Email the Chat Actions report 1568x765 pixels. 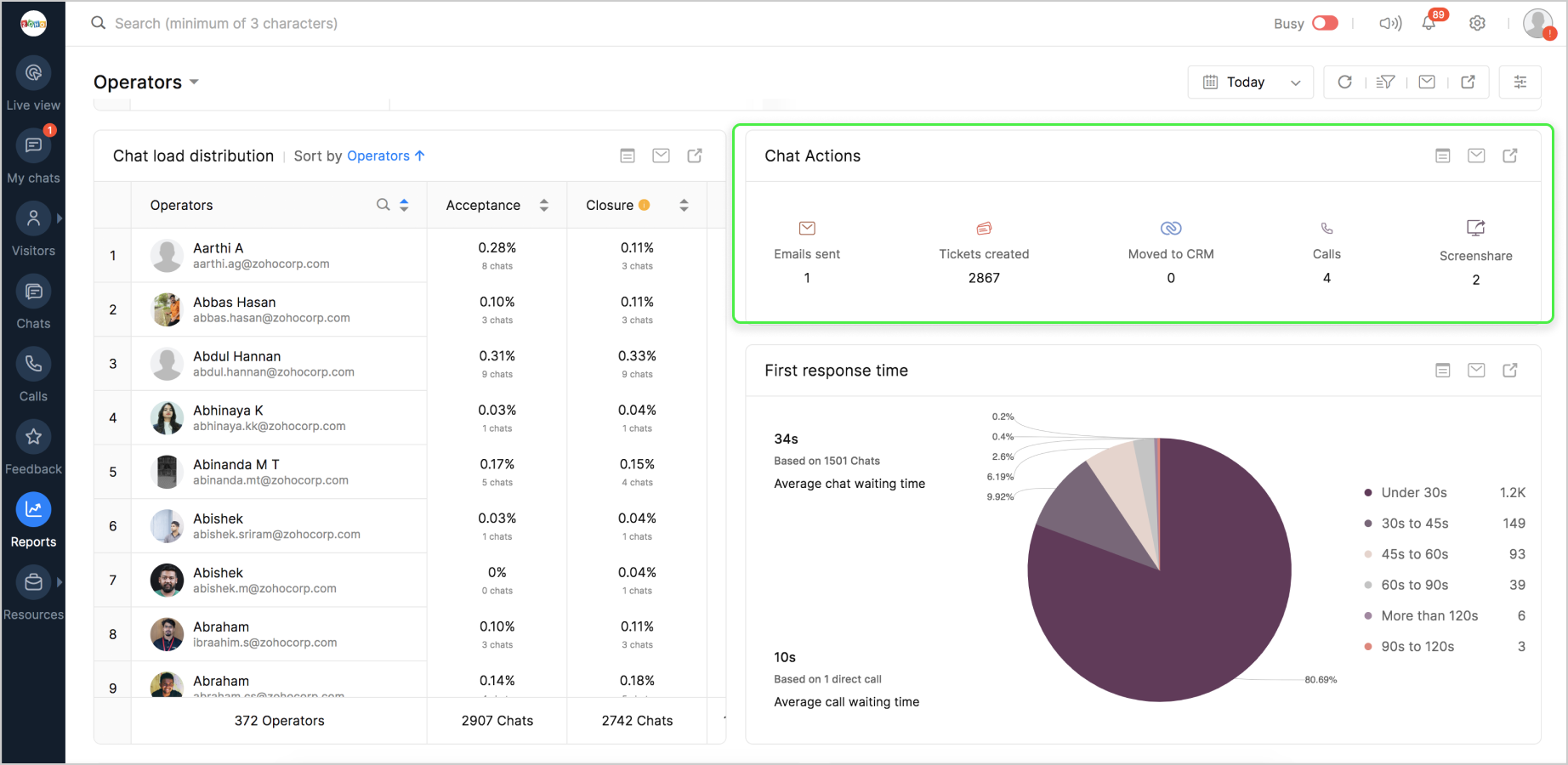[x=1476, y=156]
